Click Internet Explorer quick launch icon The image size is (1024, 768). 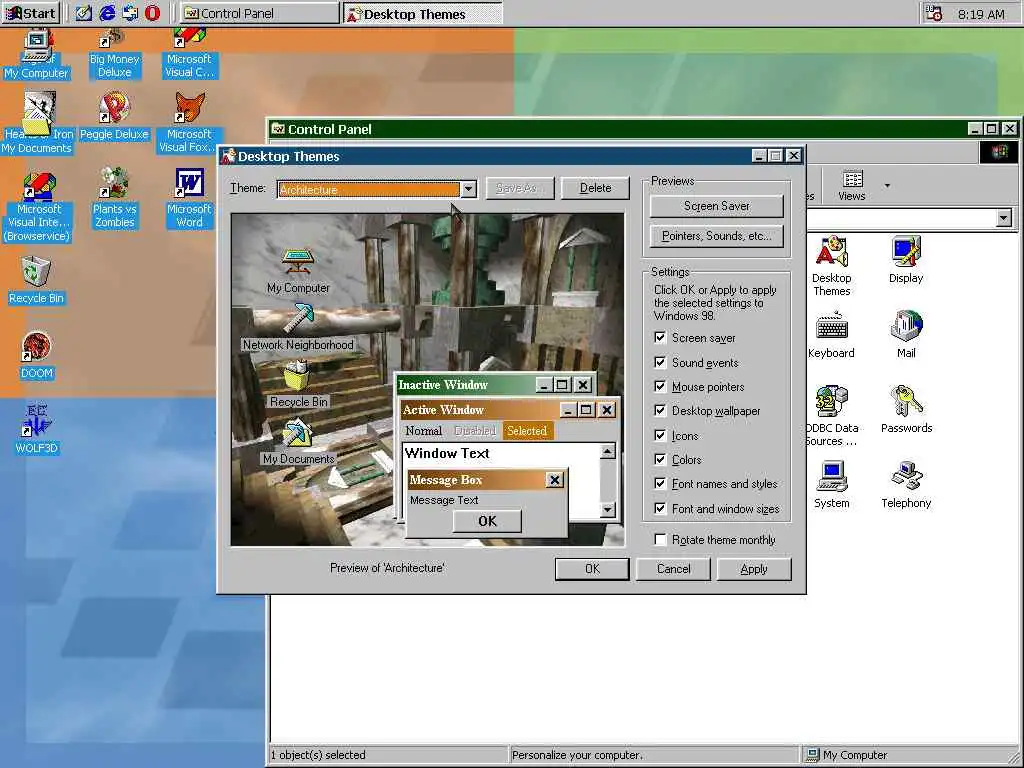pyautogui.click(x=107, y=12)
